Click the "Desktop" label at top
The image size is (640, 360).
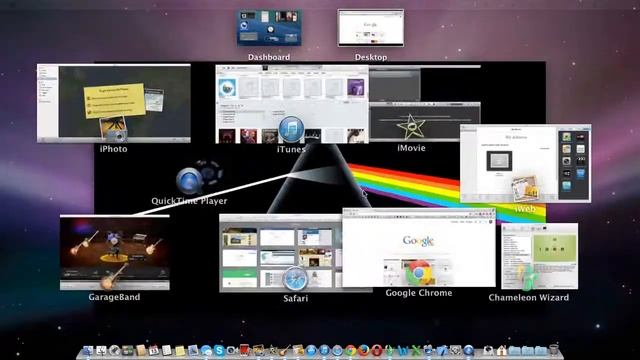[x=371, y=57]
